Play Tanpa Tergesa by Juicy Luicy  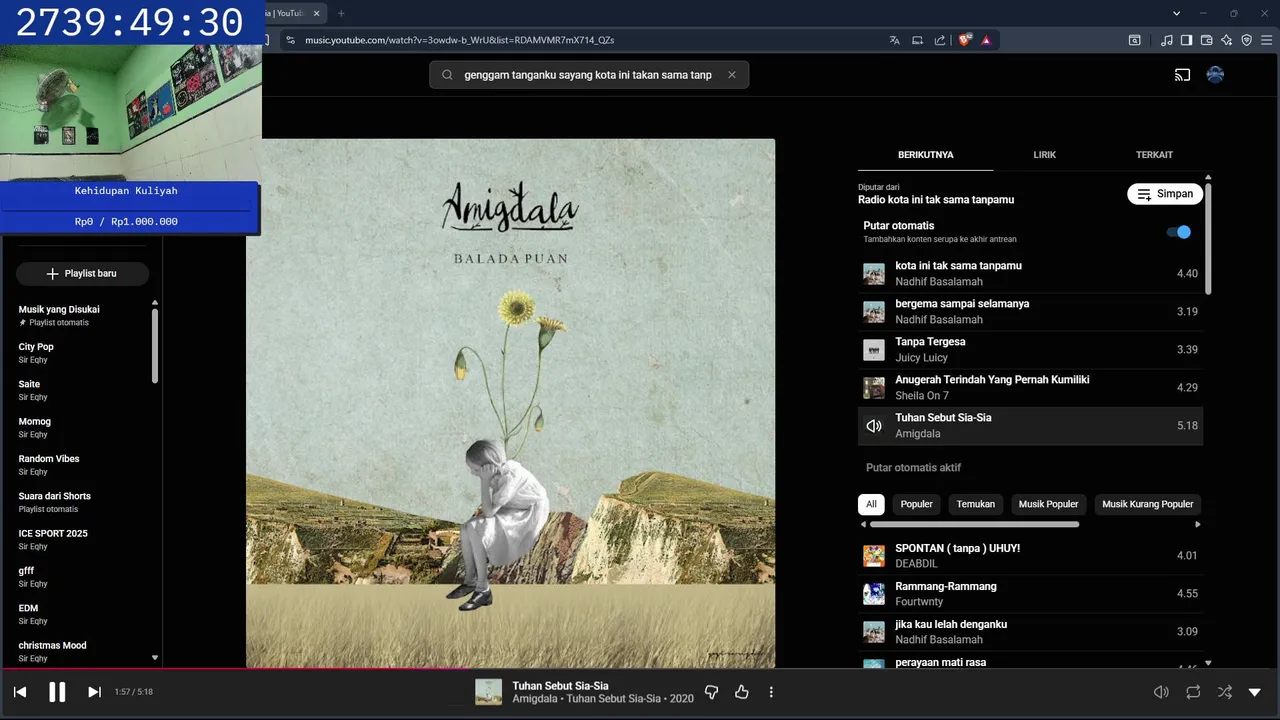[x=1030, y=350]
